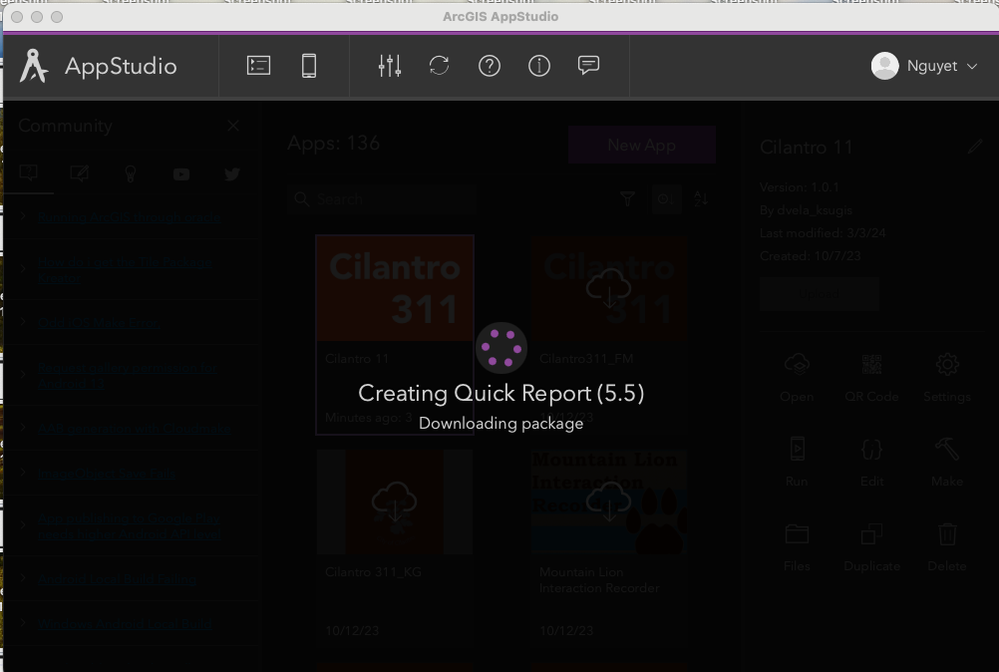This screenshot has width=999, height=672.
Task: Click the AppStudio logo
Action: pyautogui.click(x=34, y=66)
